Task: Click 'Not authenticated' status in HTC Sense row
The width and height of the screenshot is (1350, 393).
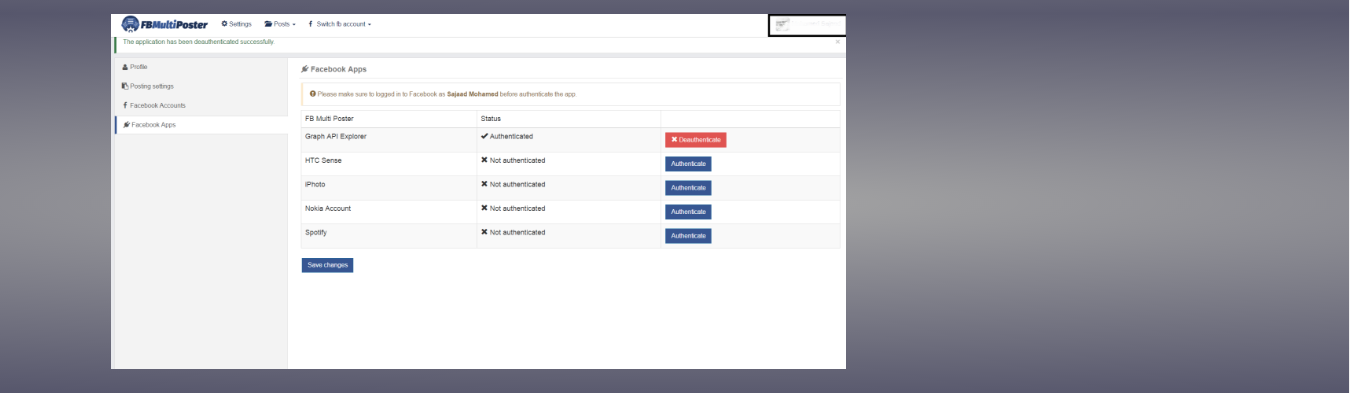Action: [513, 160]
